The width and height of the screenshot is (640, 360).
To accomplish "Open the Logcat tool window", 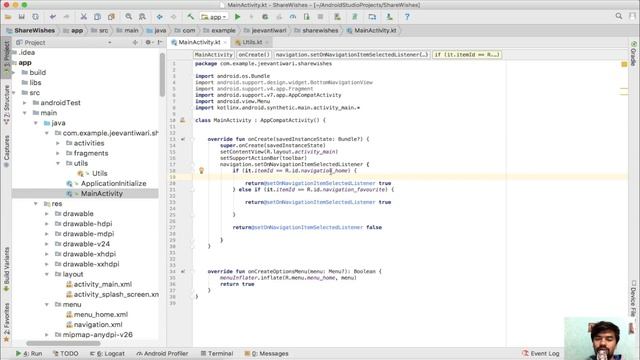I will point(107,353).
